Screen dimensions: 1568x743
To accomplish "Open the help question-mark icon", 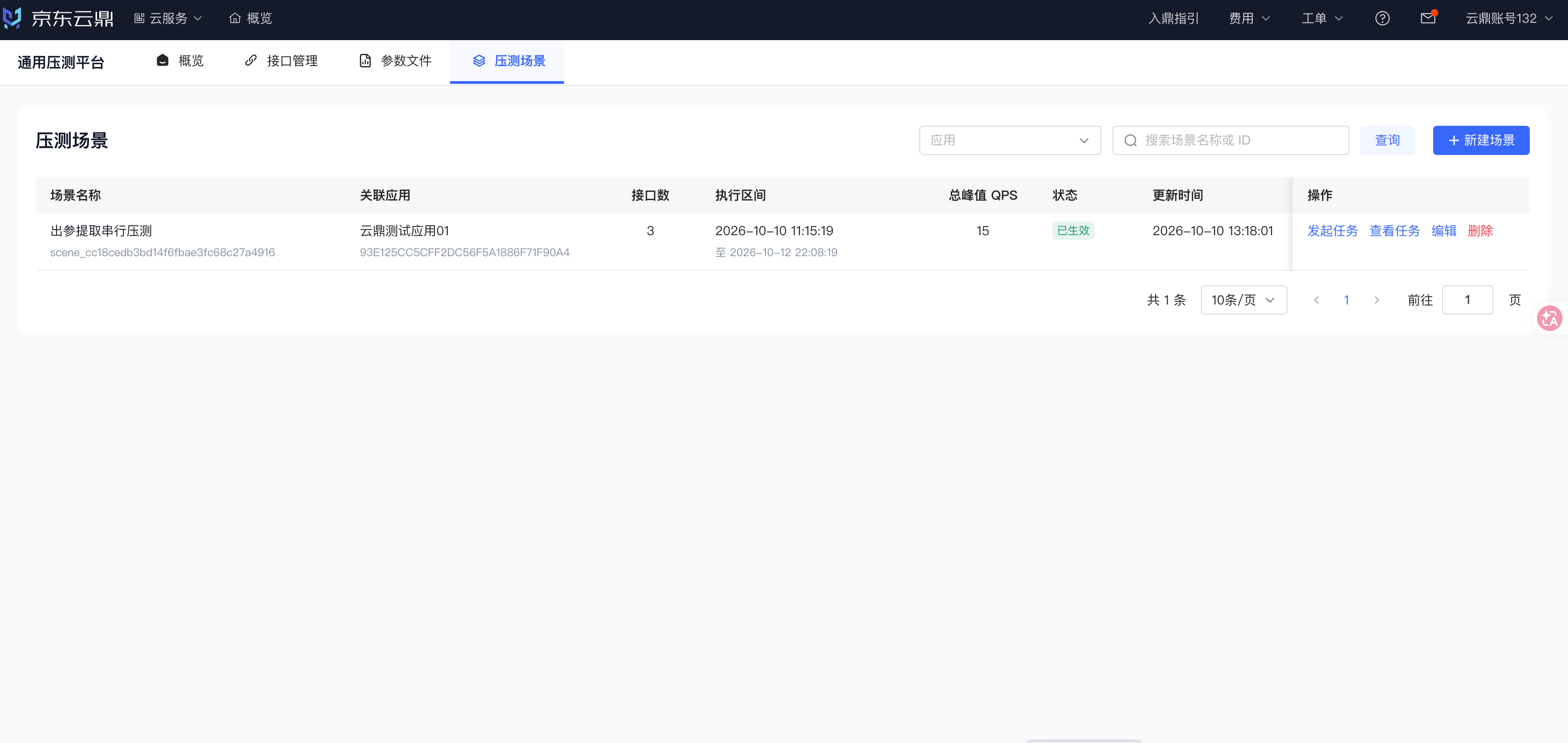I will (1382, 18).
